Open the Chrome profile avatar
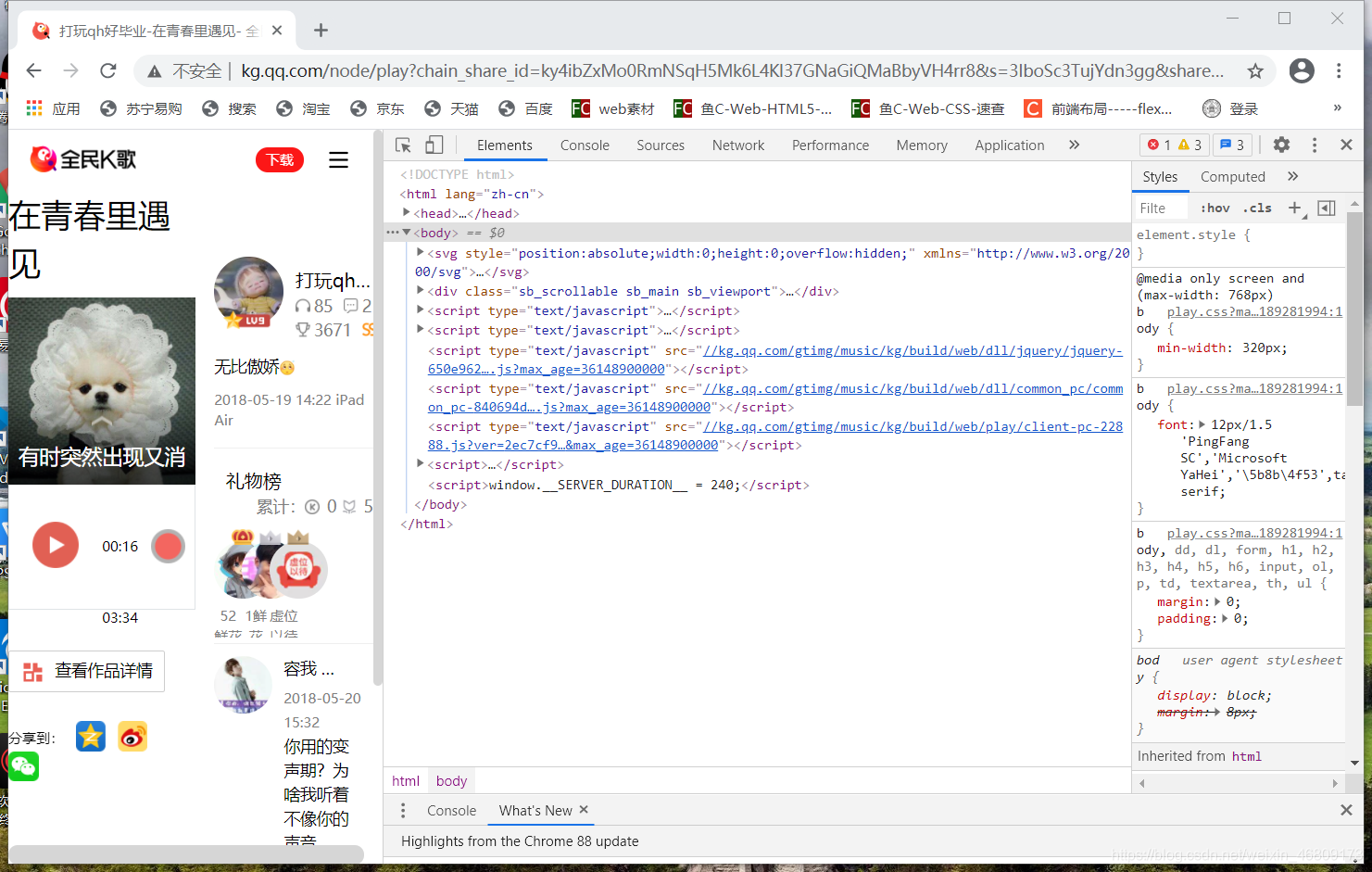The image size is (1372, 872). click(1302, 70)
